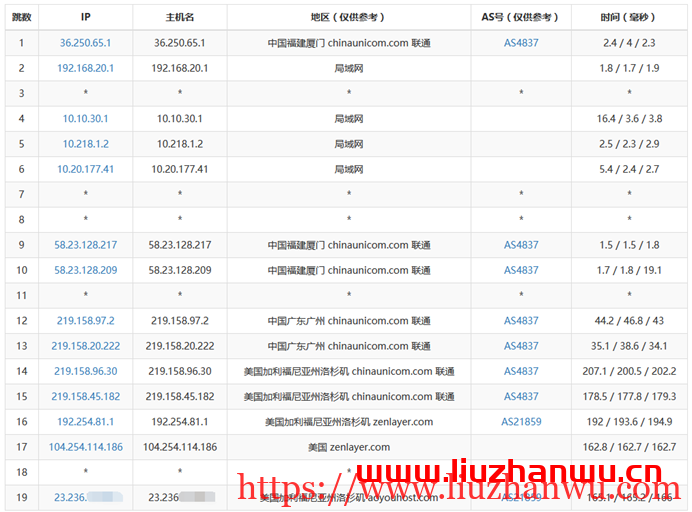Select hostname cell 219.158.97.2
The width and height of the screenshot is (692, 512).
[180, 320]
